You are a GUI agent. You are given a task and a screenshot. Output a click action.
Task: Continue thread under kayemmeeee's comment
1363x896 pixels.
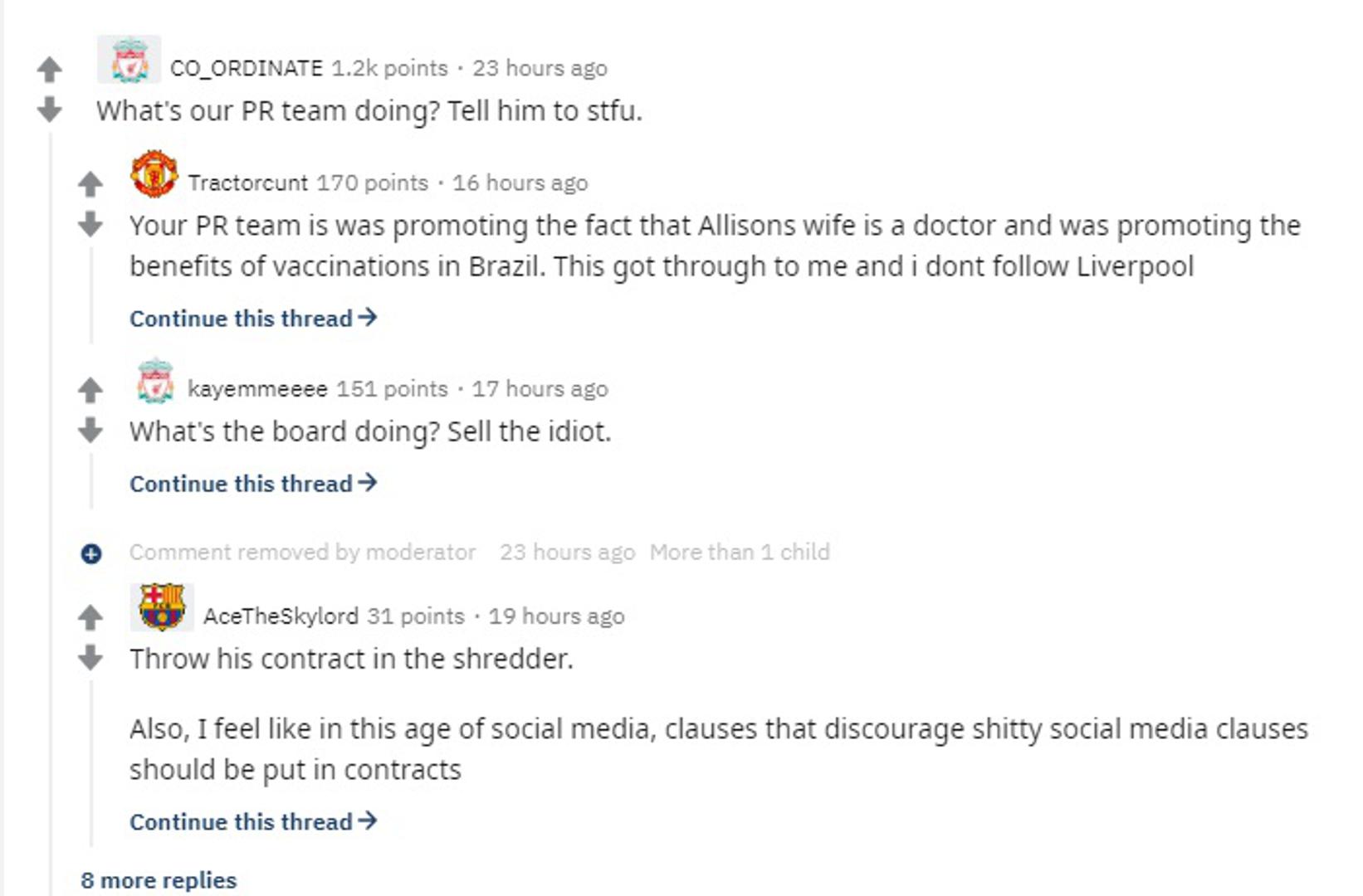[253, 484]
